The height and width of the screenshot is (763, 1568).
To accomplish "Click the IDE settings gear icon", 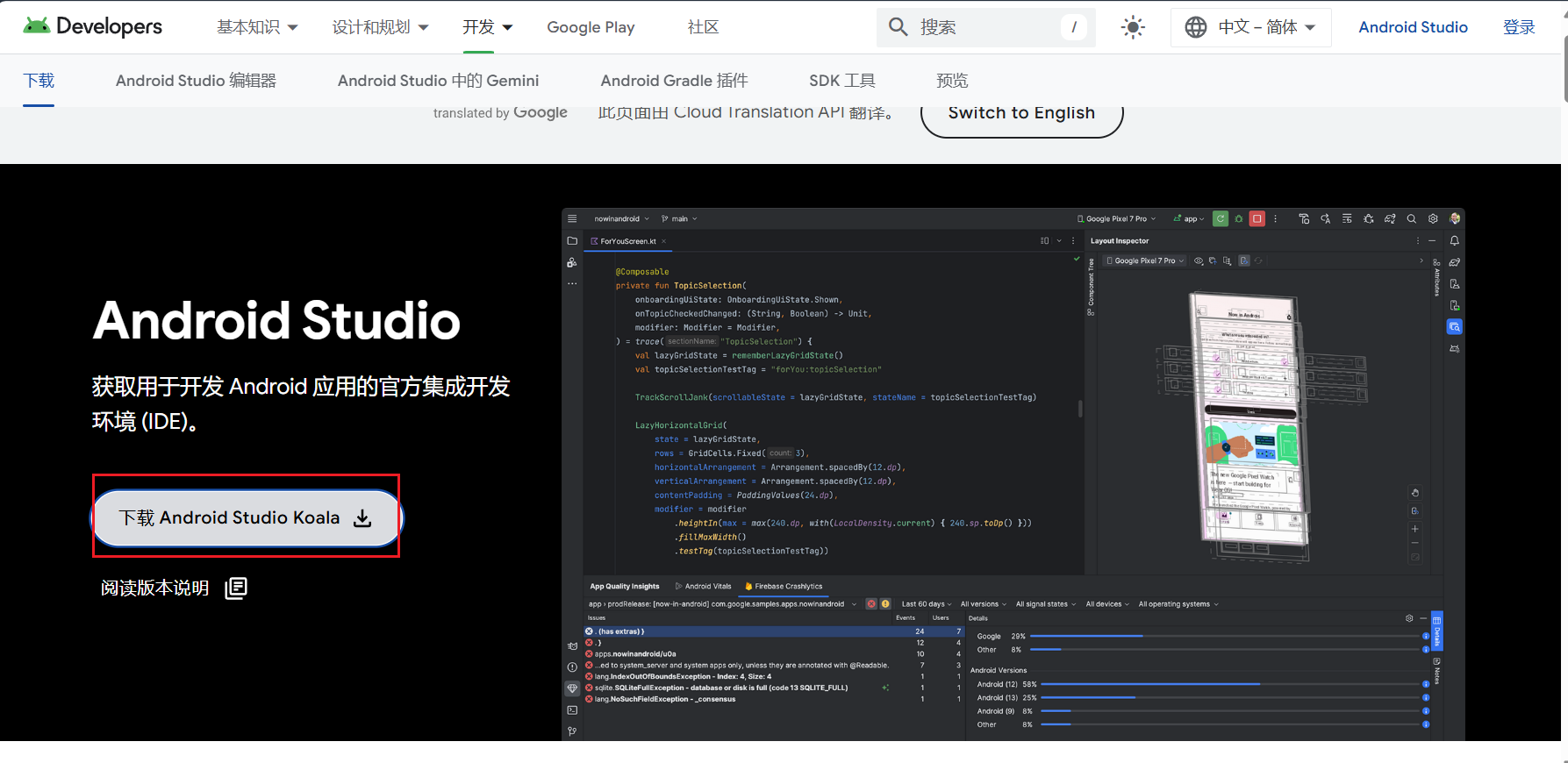I will tap(1433, 218).
